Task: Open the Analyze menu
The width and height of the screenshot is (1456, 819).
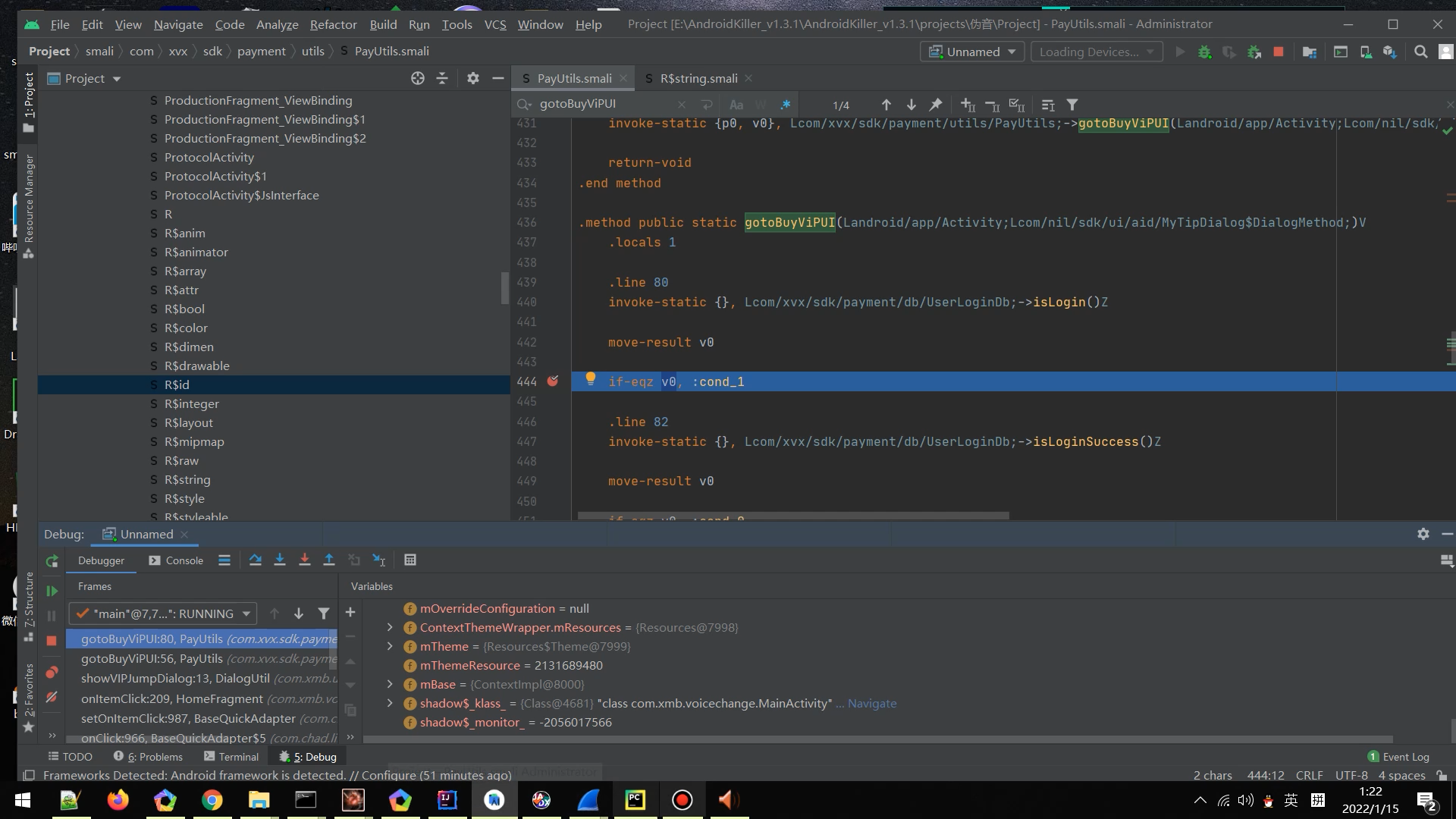Action: click(277, 24)
